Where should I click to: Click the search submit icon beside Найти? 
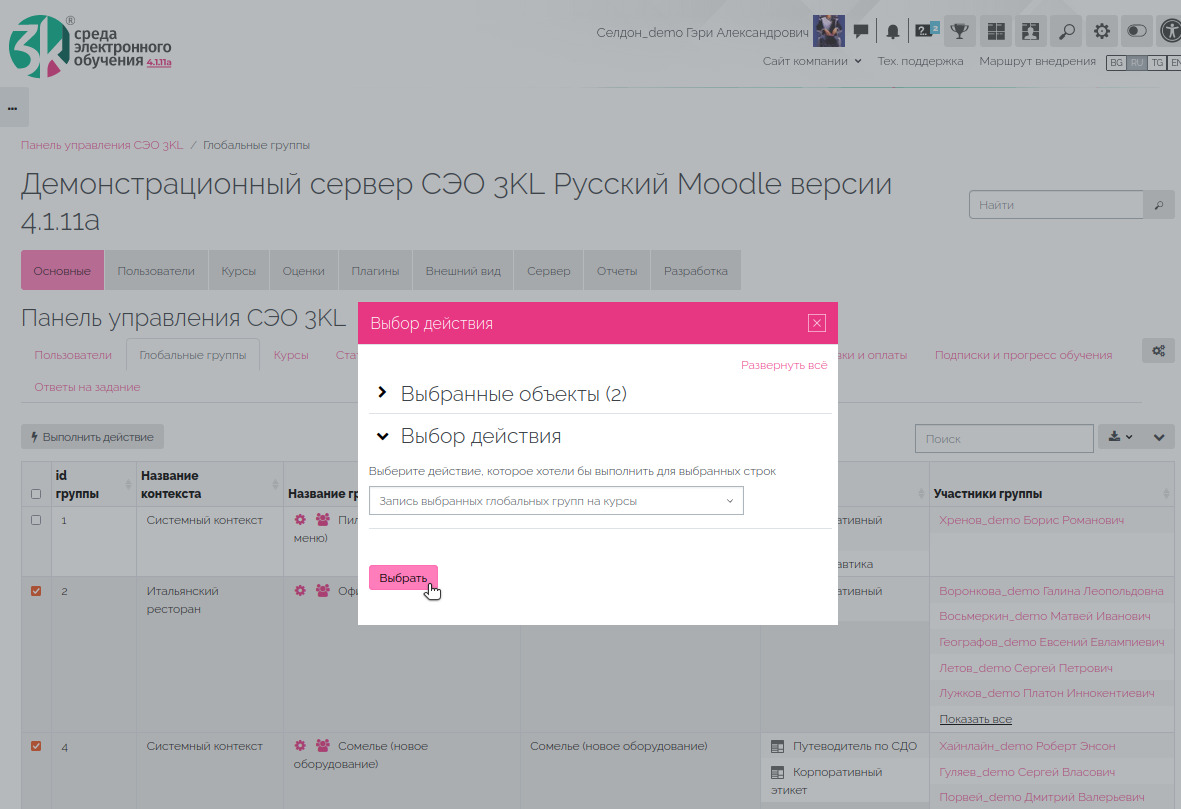click(1158, 205)
